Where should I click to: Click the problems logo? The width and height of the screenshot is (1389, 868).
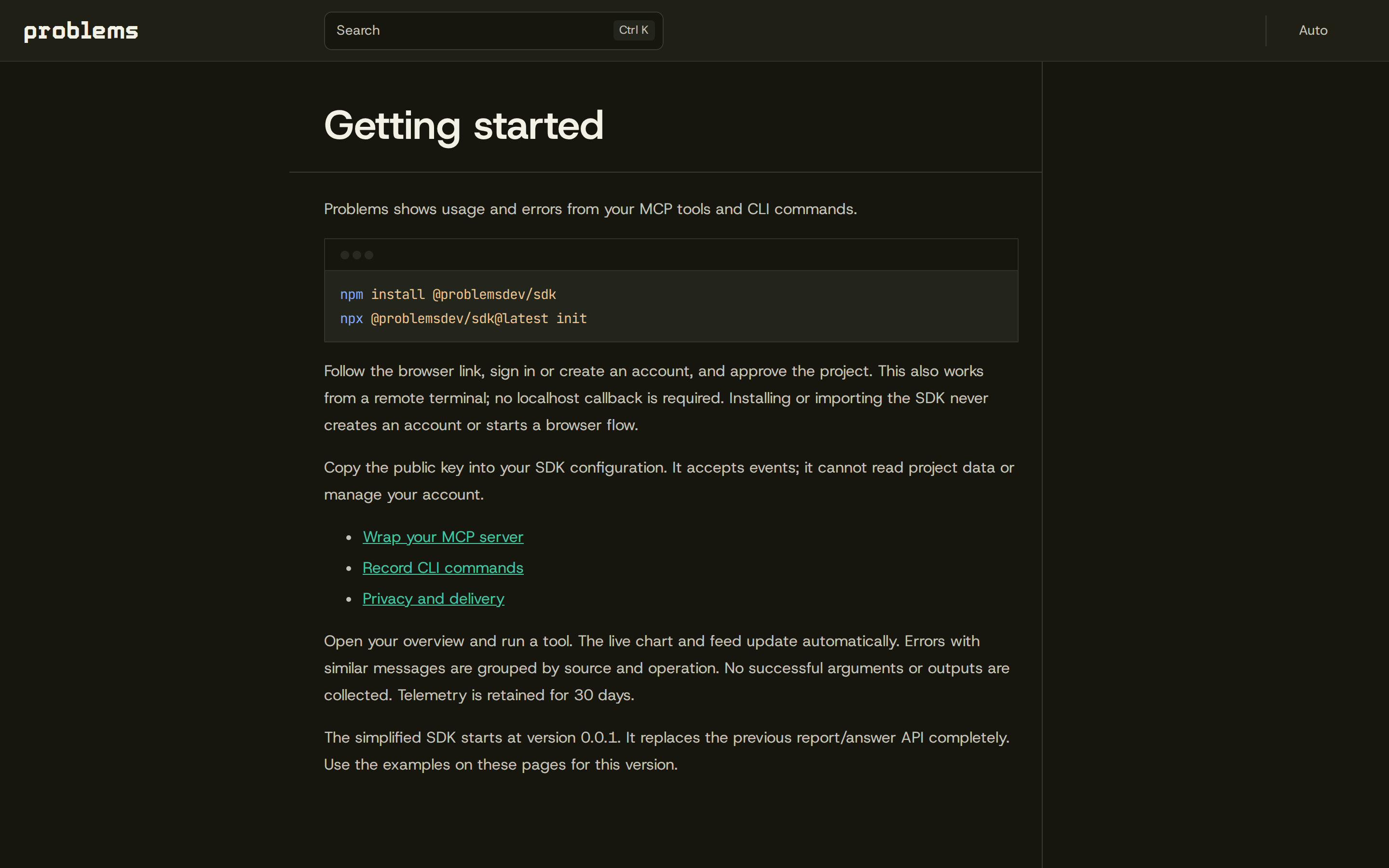point(81,31)
